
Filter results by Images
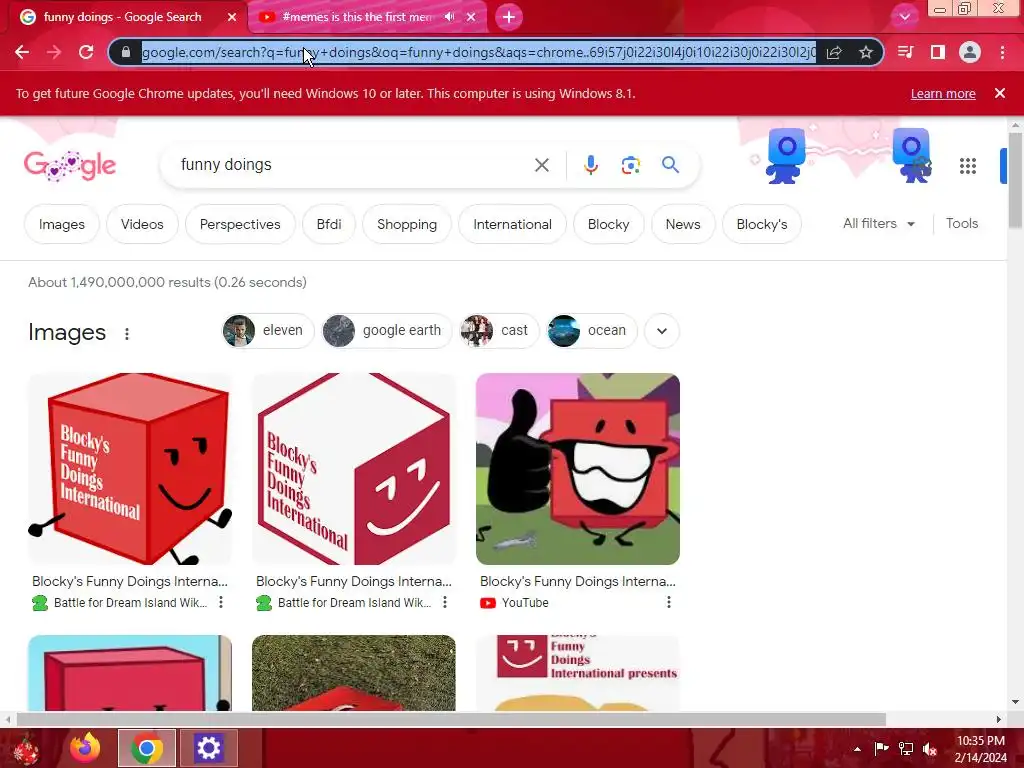coord(61,224)
